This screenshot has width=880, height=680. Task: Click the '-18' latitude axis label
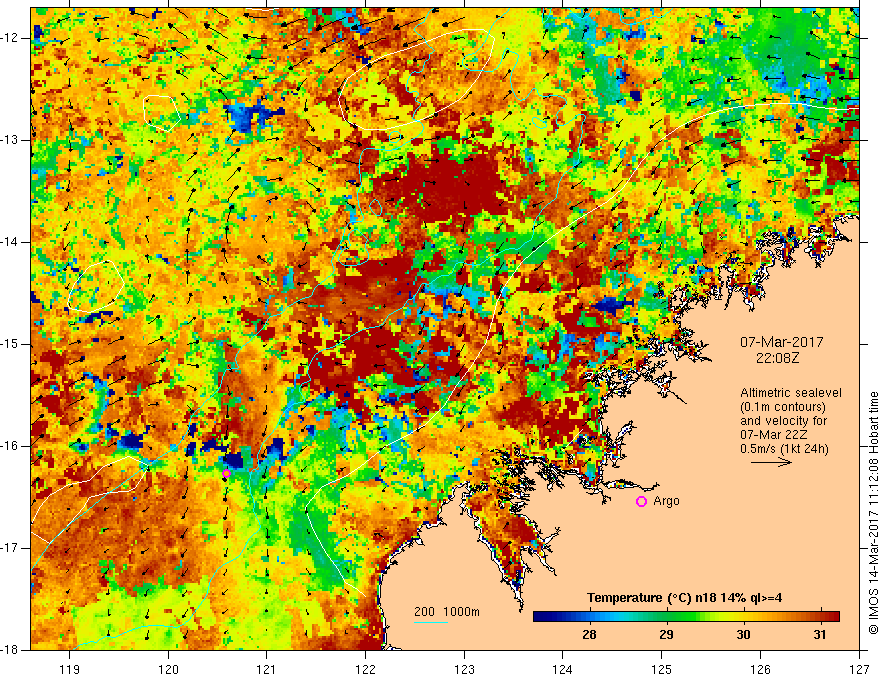click(x=10, y=650)
